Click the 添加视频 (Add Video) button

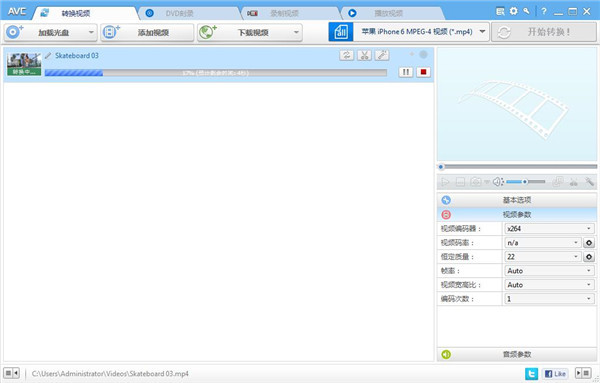coord(147,32)
